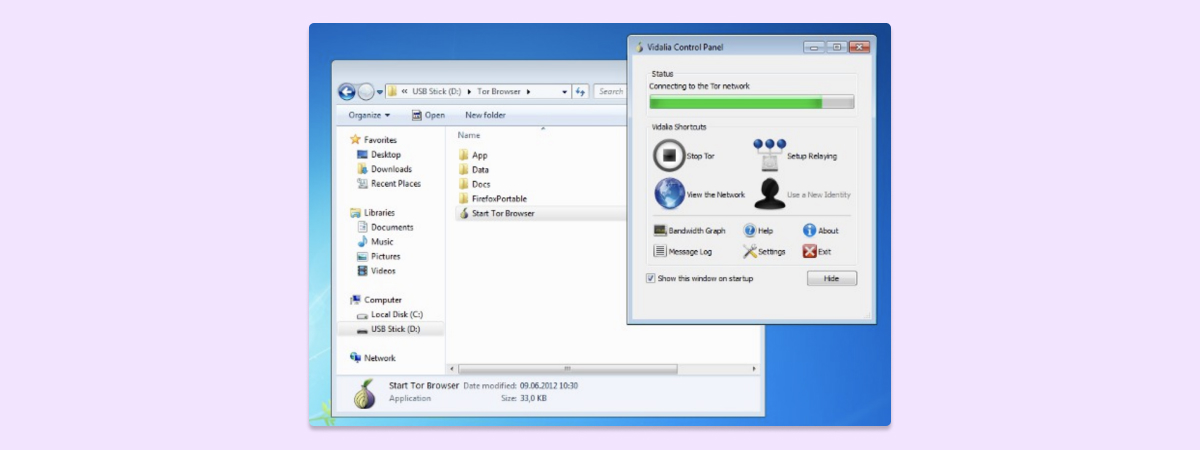
Task: Click the Stop Tor icon in Vidalia
Action: pyautogui.click(x=669, y=156)
